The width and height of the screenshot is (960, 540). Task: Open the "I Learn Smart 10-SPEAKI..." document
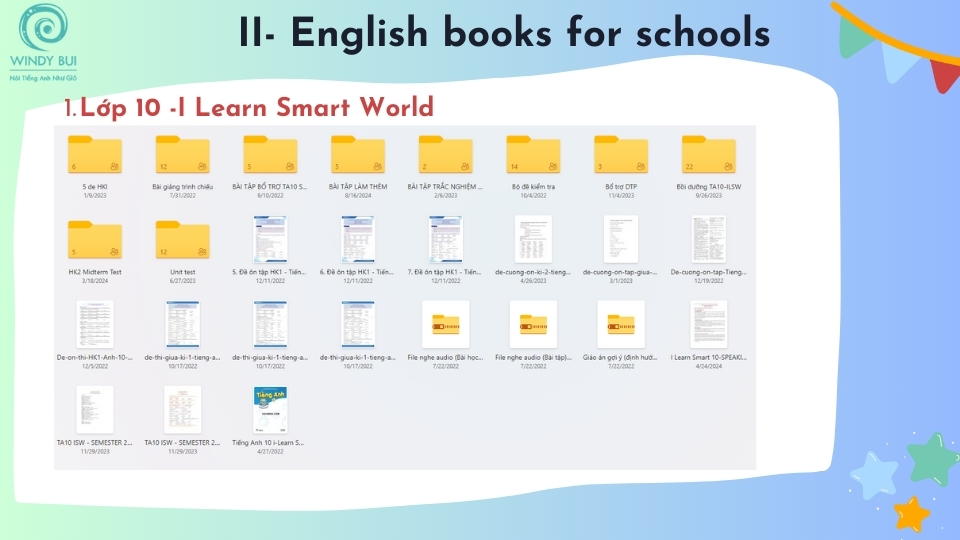click(708, 324)
